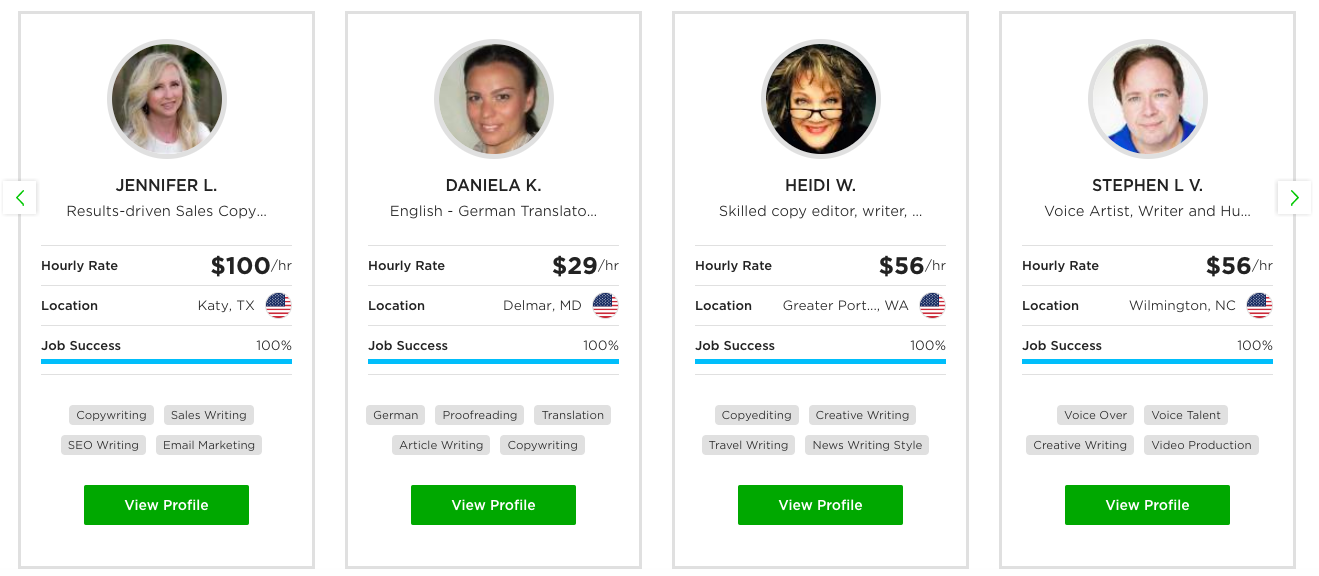Open Daniela K.'s profile photo
The image size is (1319, 576).
pos(494,99)
